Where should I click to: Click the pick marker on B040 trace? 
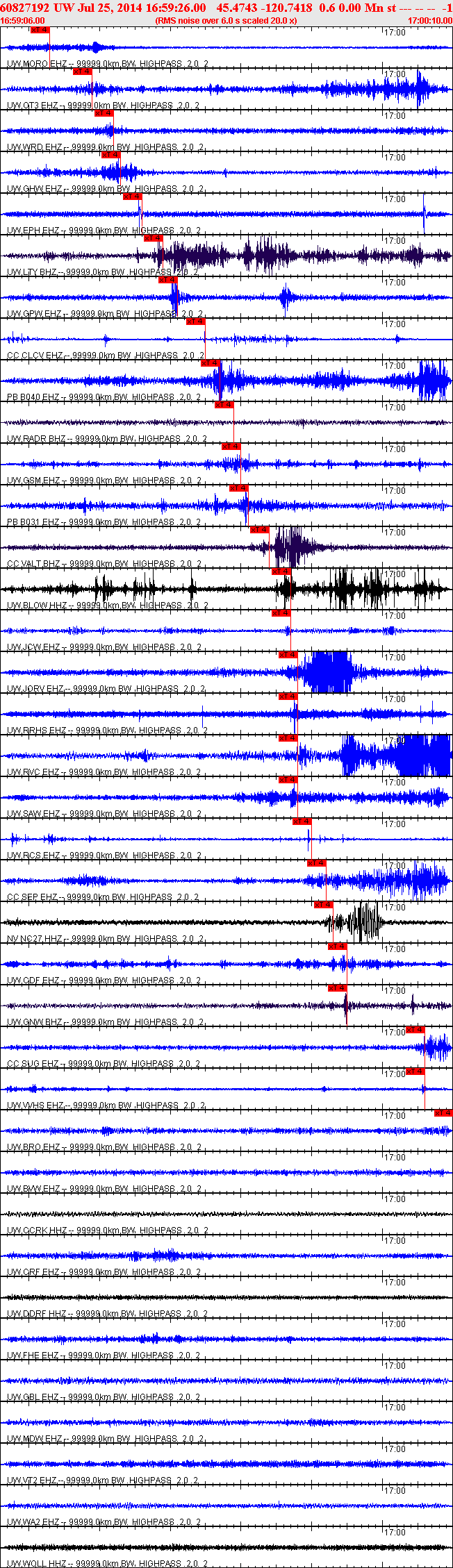pos(210,363)
